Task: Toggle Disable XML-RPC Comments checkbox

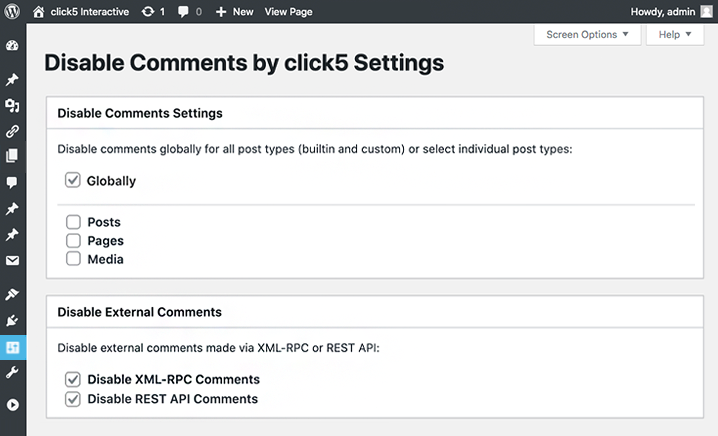Action: (72, 379)
